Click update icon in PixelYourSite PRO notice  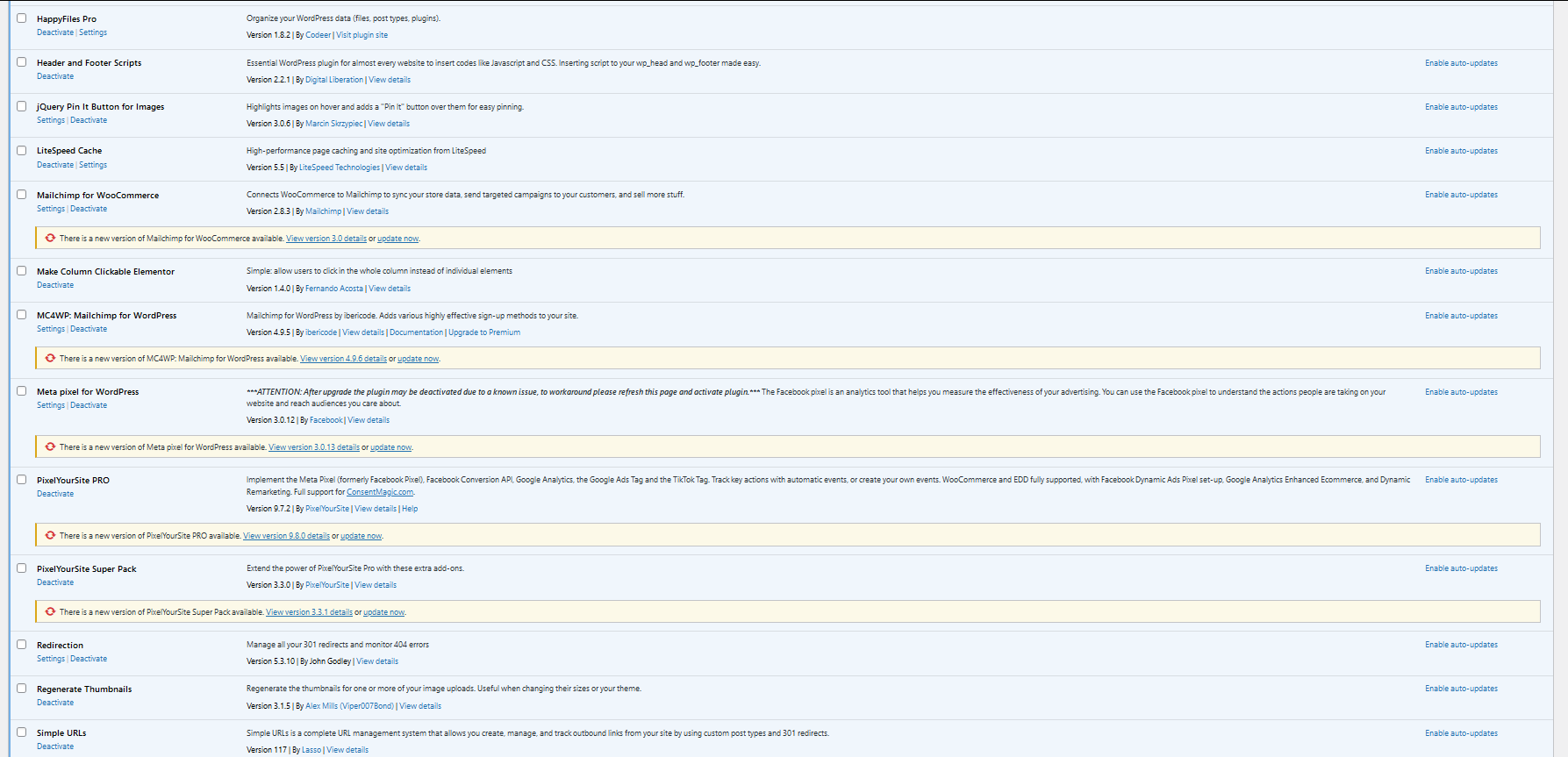tap(50, 535)
